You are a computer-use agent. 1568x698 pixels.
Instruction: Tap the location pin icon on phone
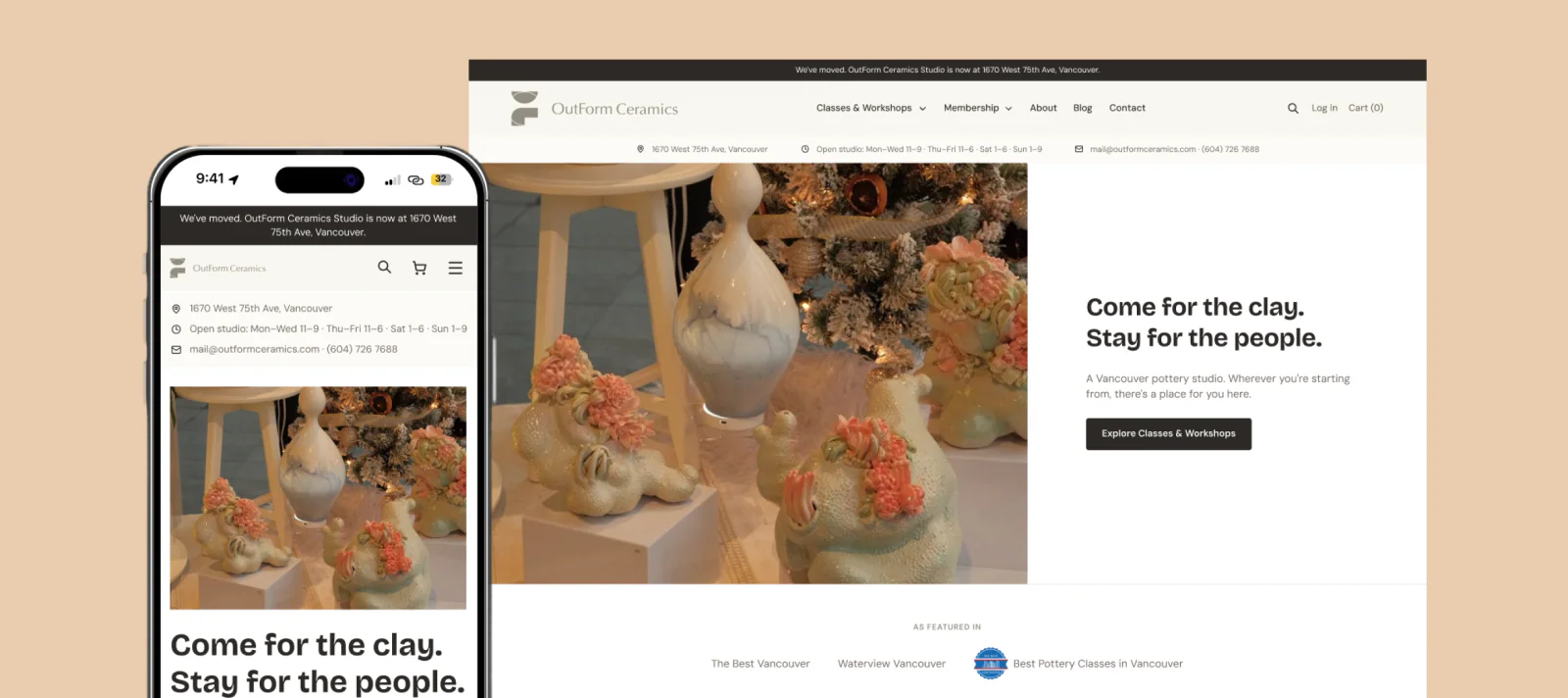click(176, 309)
